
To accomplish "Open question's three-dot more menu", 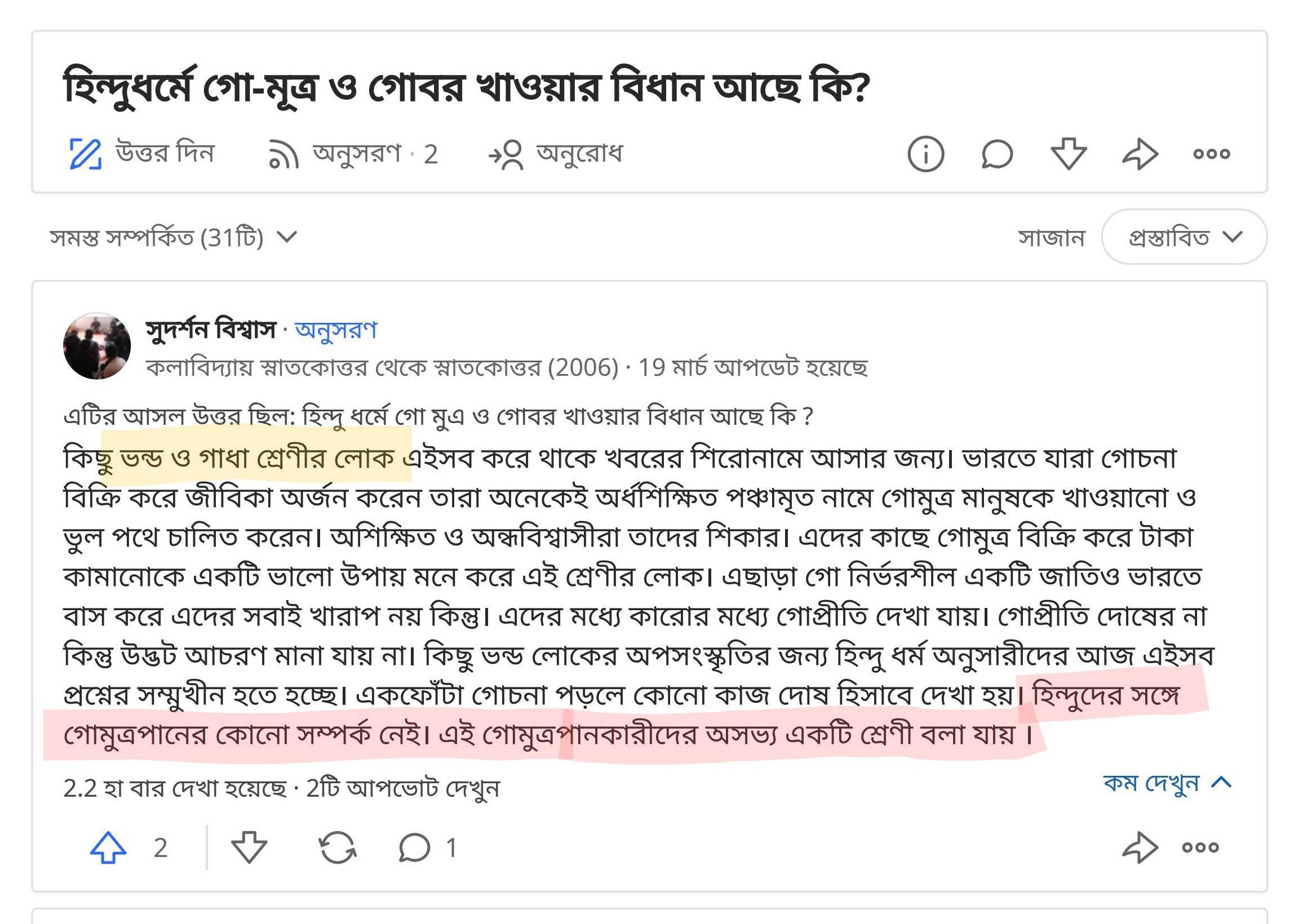I will pyautogui.click(x=1211, y=154).
